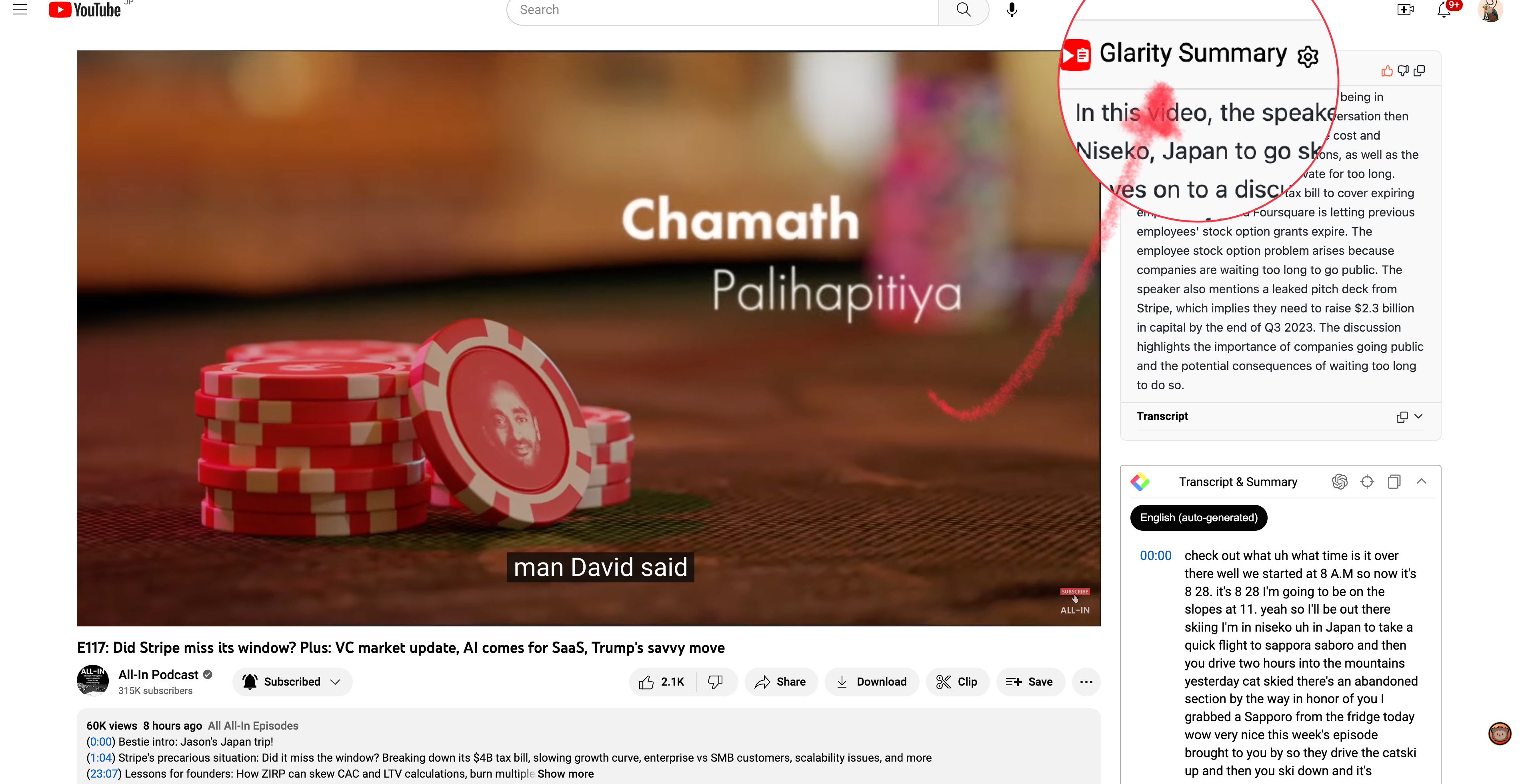Expand the Glarity Transcript section chevron

1418,416
